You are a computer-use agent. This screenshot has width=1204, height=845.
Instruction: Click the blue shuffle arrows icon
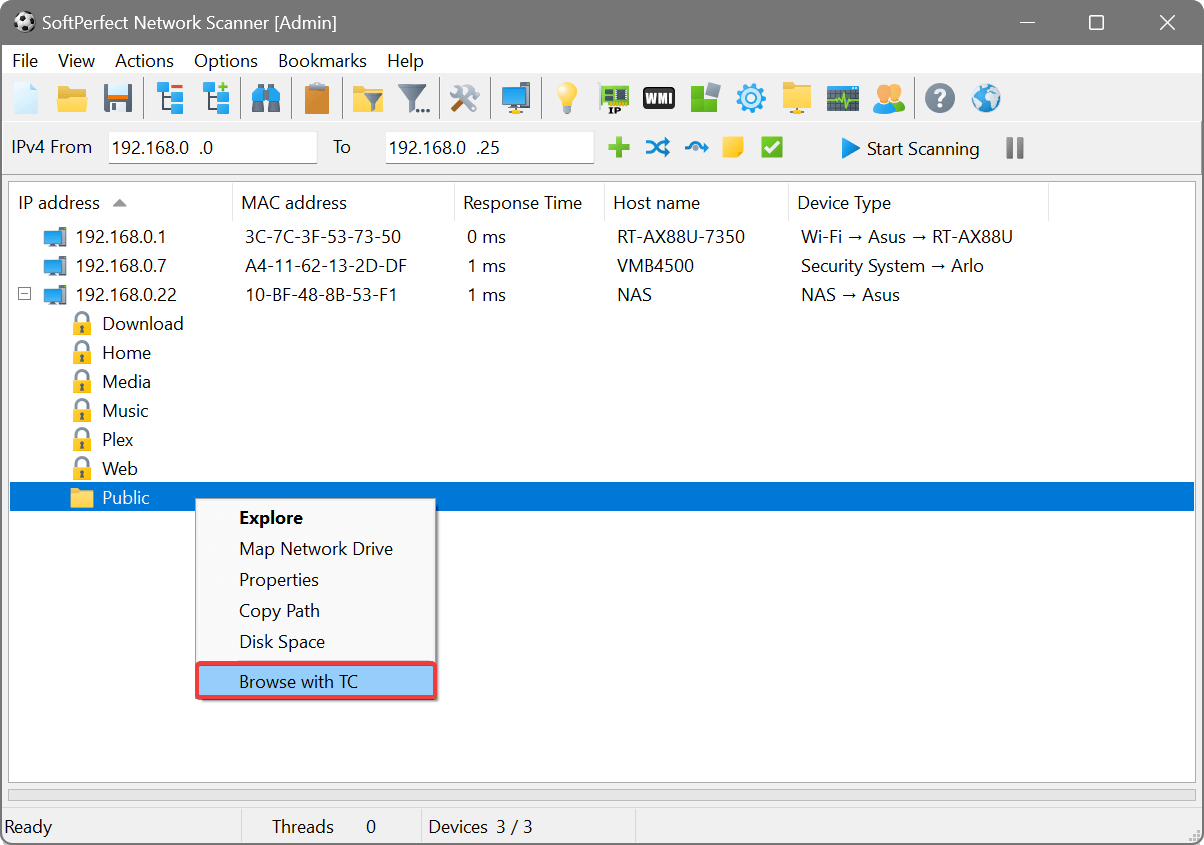coord(657,148)
